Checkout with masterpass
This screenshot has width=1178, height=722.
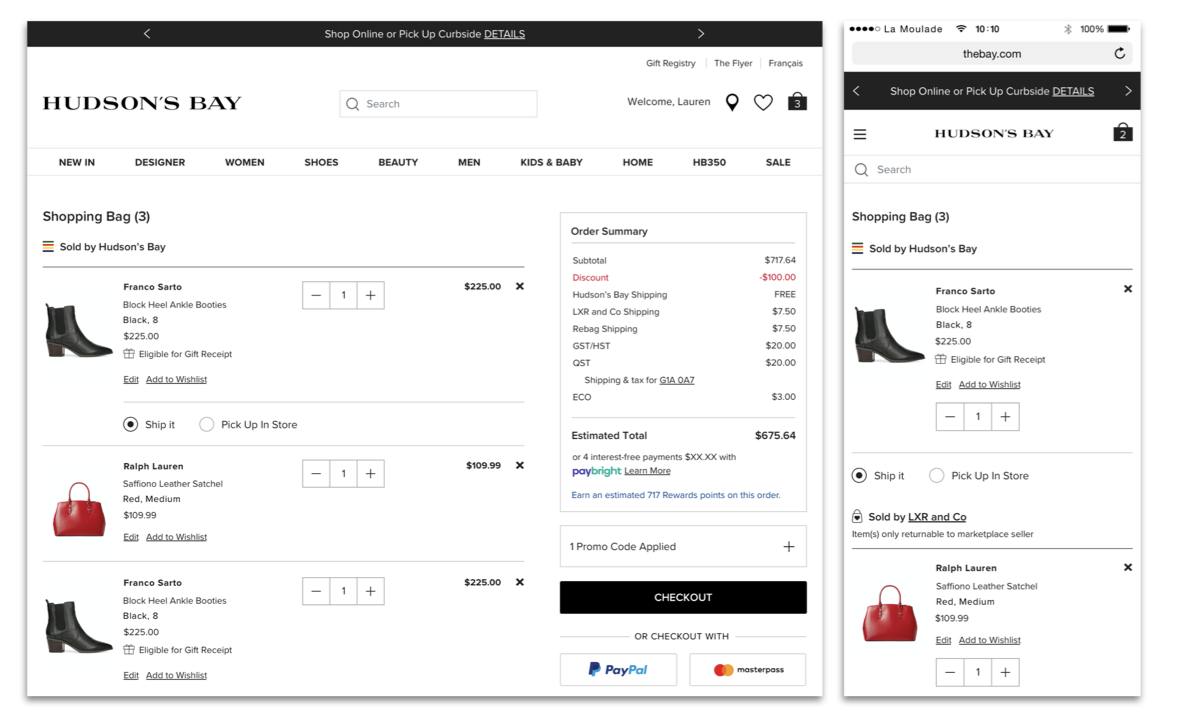748,669
